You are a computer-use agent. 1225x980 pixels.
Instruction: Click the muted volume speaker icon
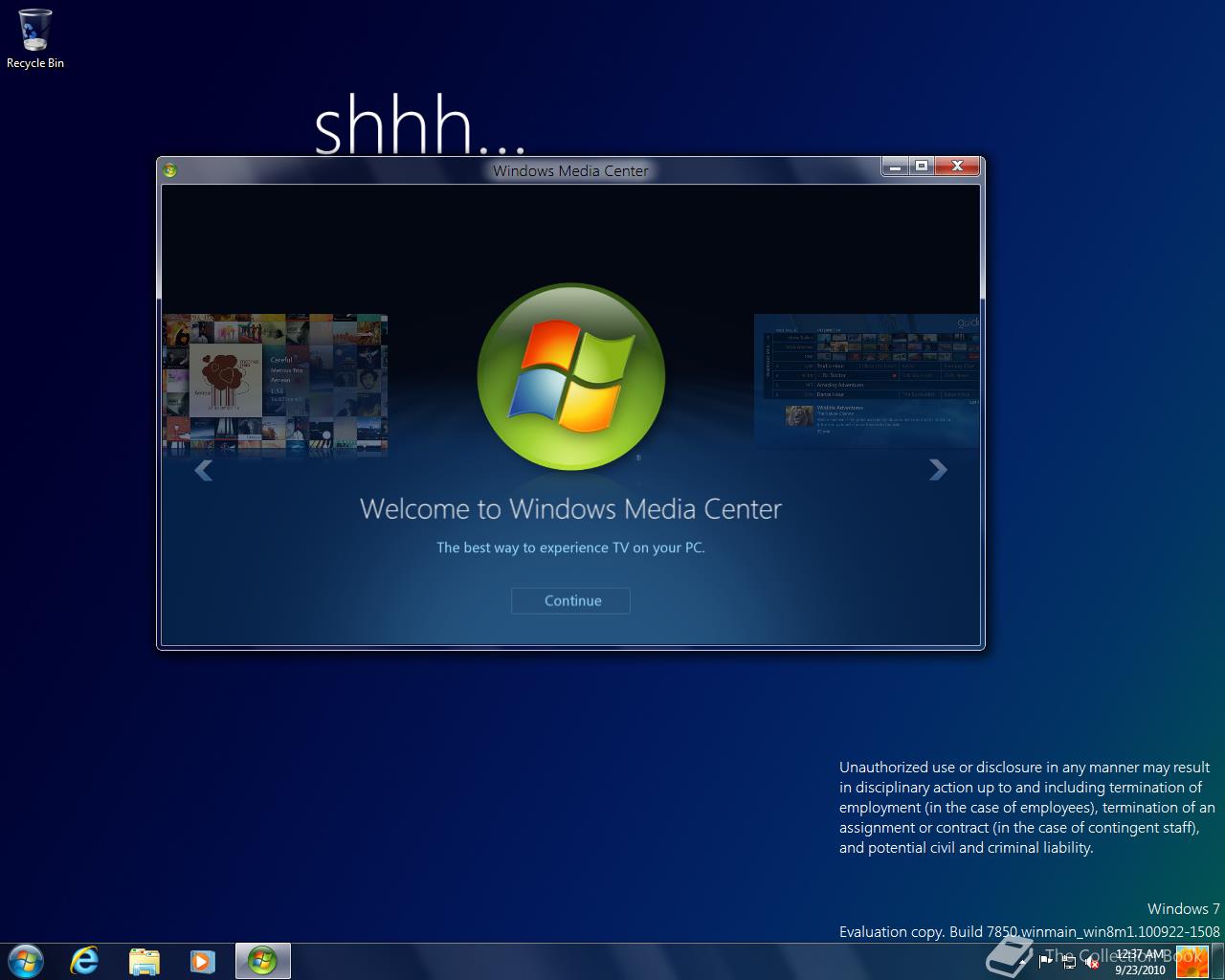pos(1092,962)
